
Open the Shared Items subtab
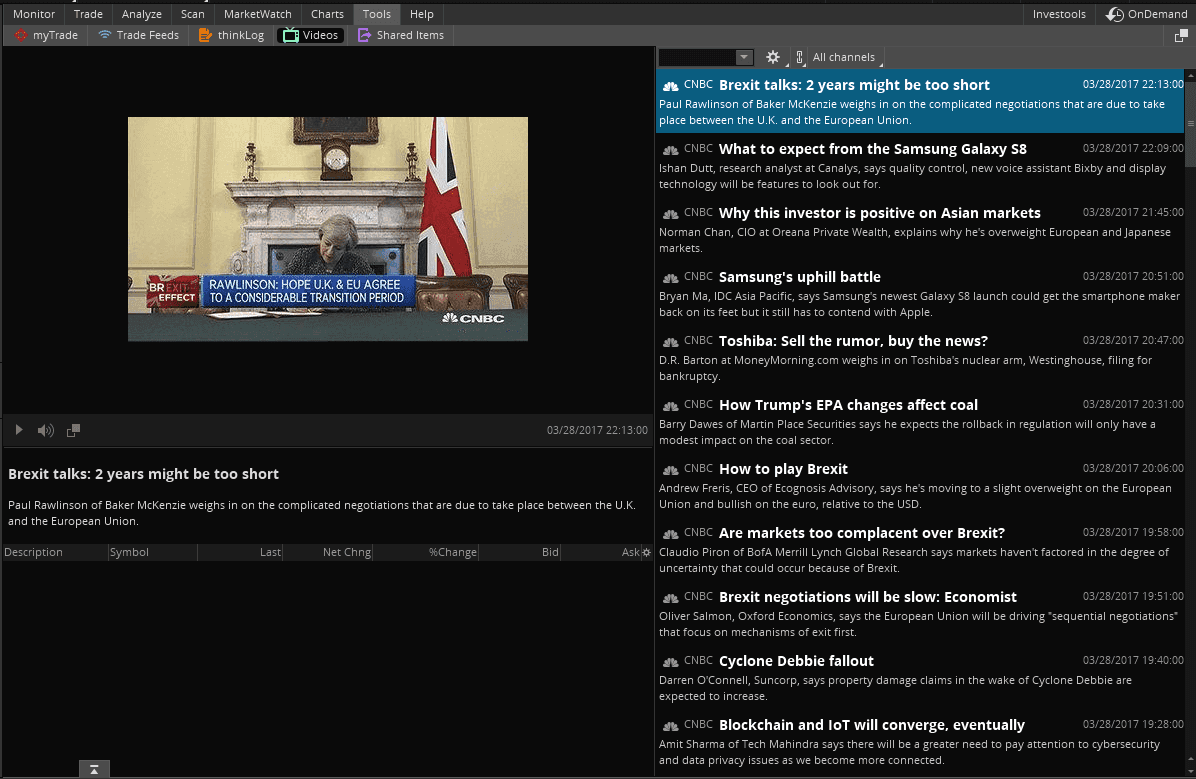point(400,35)
